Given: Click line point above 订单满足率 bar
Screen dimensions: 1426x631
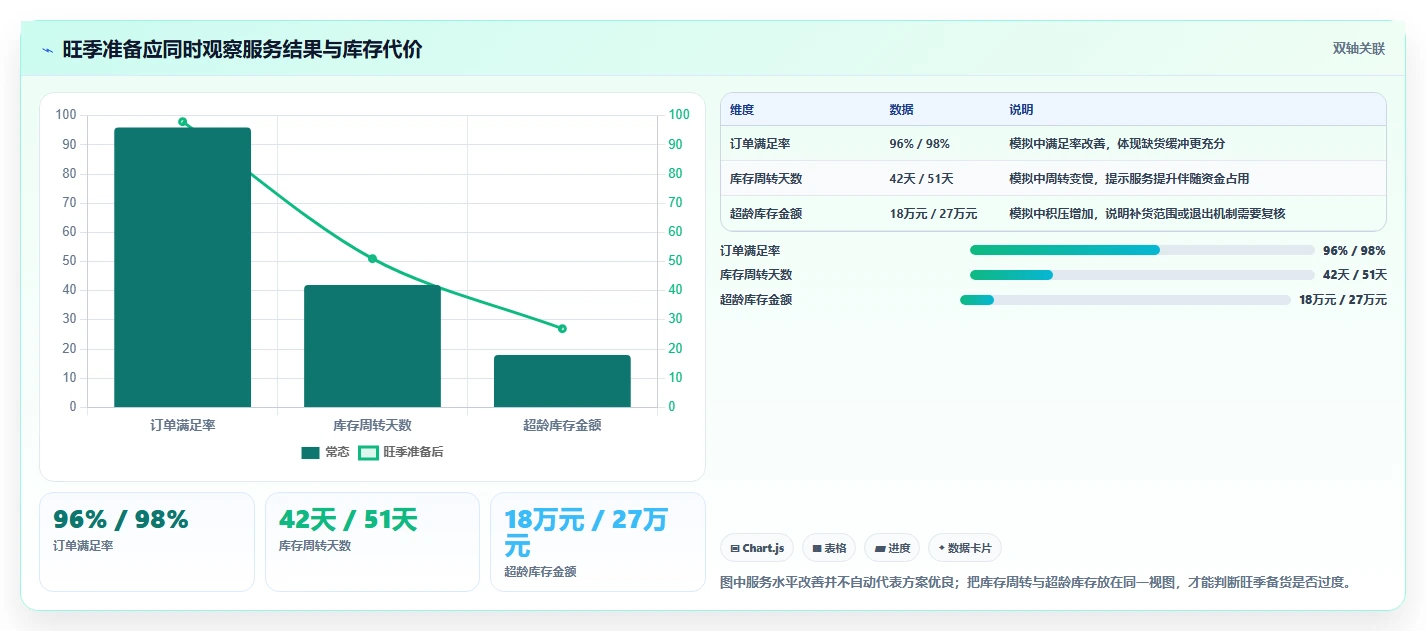Looking at the screenshot, I should coord(183,122).
